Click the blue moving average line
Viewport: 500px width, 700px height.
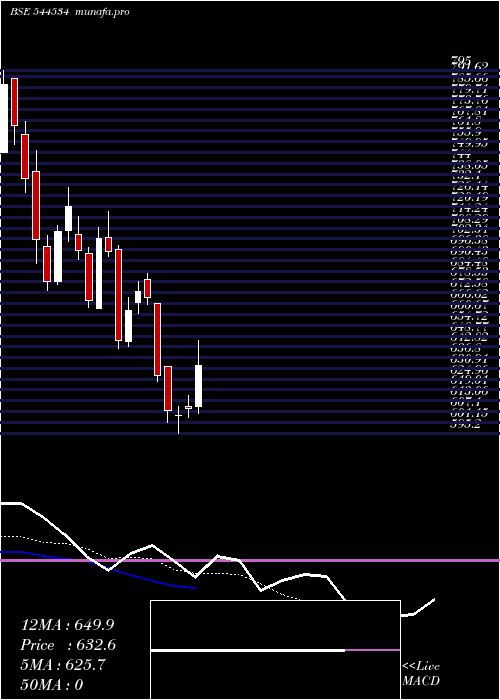tap(98, 568)
